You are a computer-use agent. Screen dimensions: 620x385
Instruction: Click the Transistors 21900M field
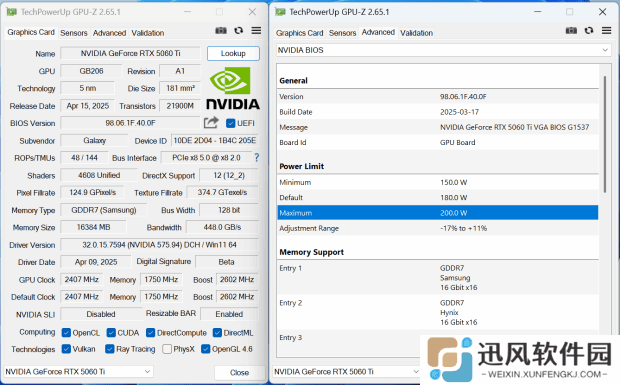180,106
